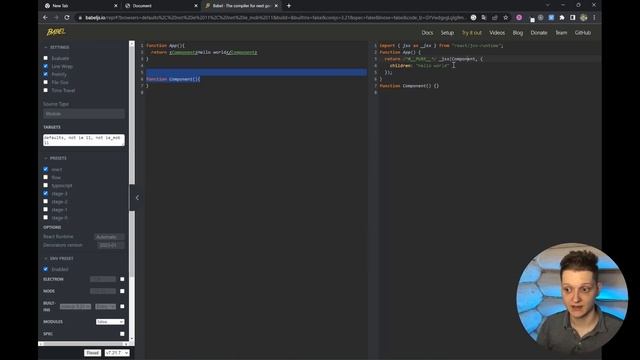Switch to the New Tab browser tab

coord(81,6)
